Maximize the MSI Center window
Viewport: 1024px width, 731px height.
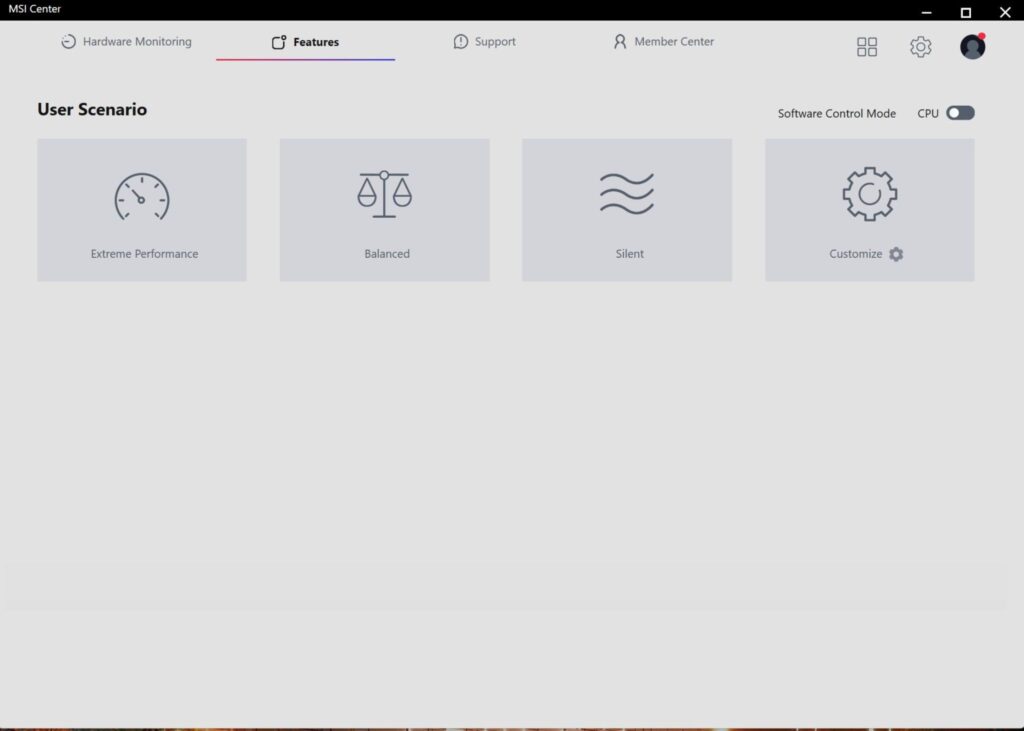pos(966,12)
